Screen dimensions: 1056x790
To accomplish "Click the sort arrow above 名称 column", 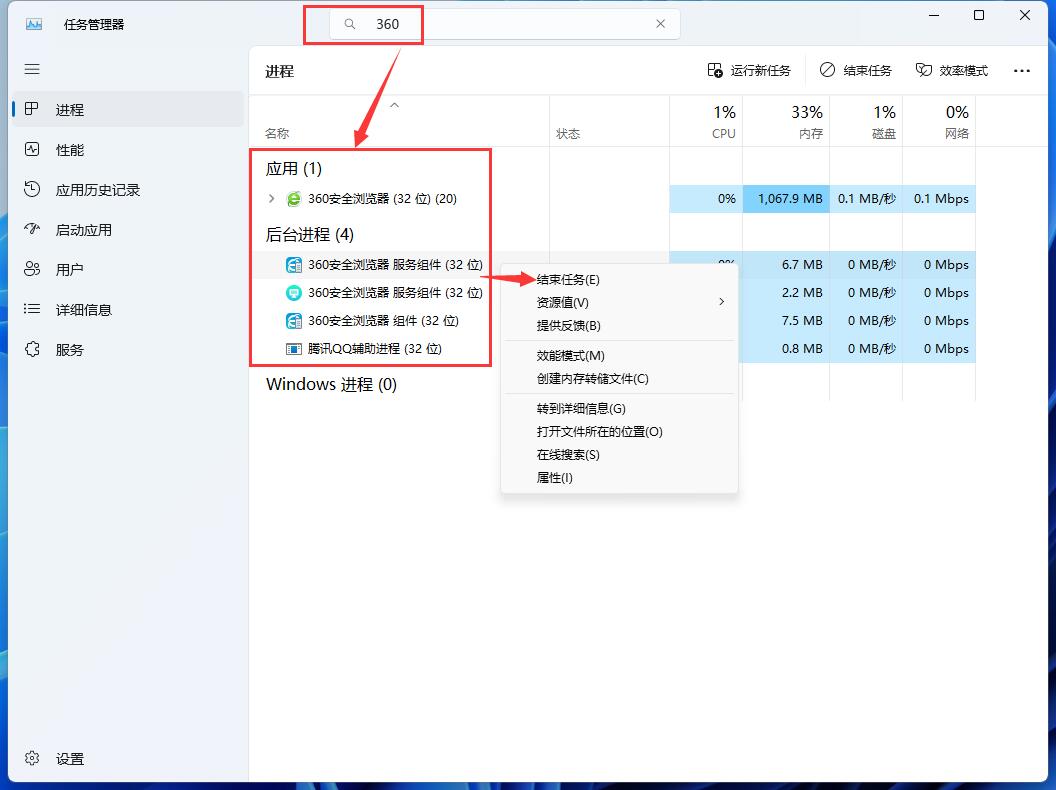I will pos(395,105).
